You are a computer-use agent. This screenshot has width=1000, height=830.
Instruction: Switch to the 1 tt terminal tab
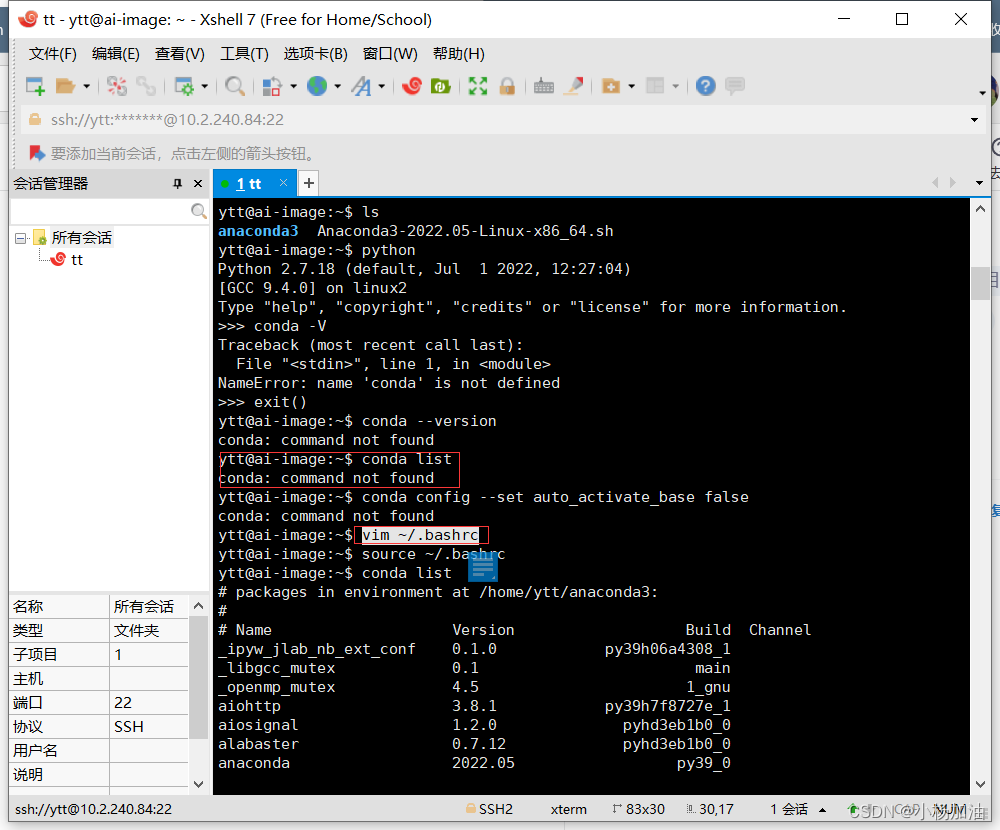pos(250,183)
